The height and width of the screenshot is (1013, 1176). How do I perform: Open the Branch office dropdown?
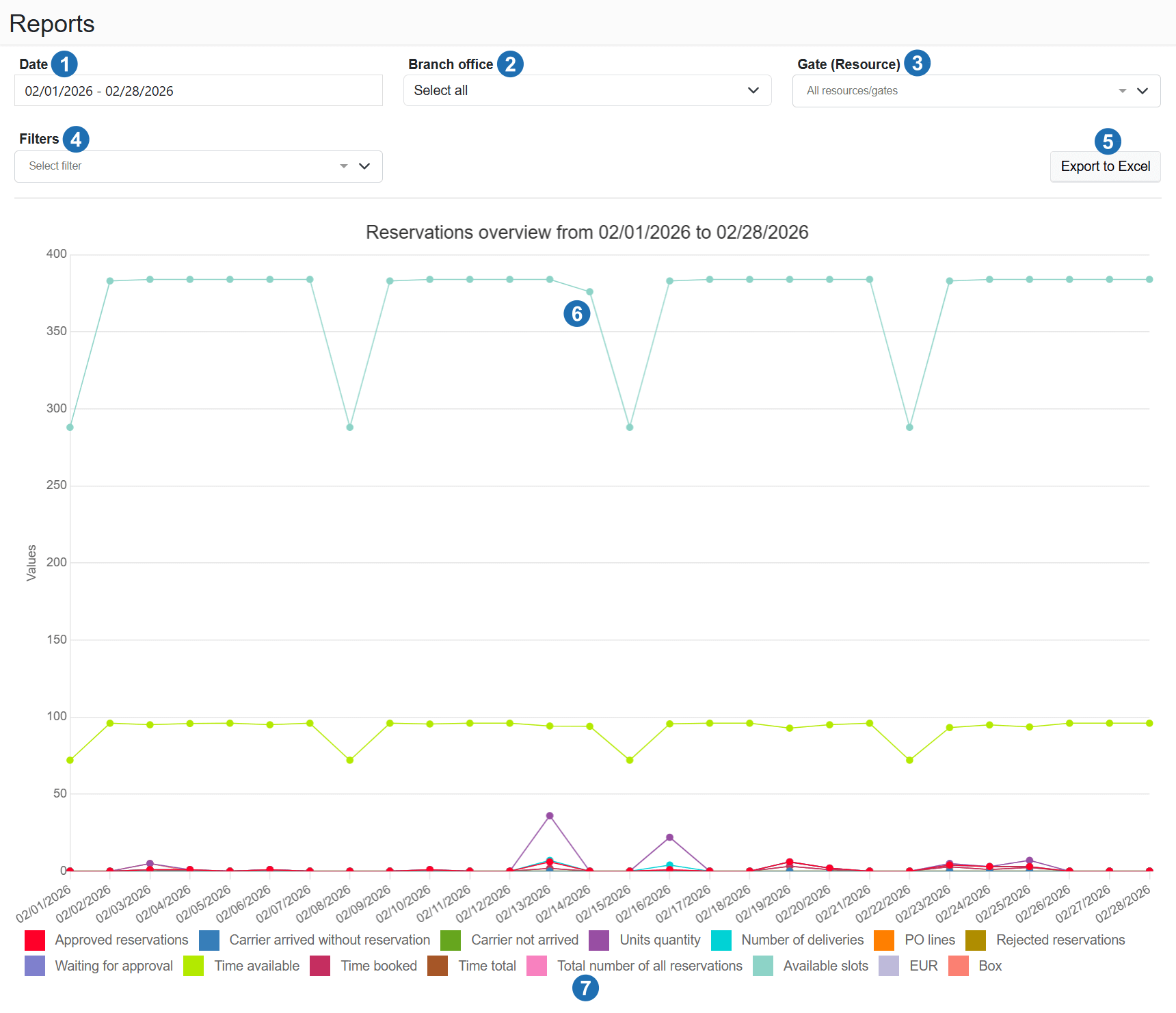click(x=587, y=90)
